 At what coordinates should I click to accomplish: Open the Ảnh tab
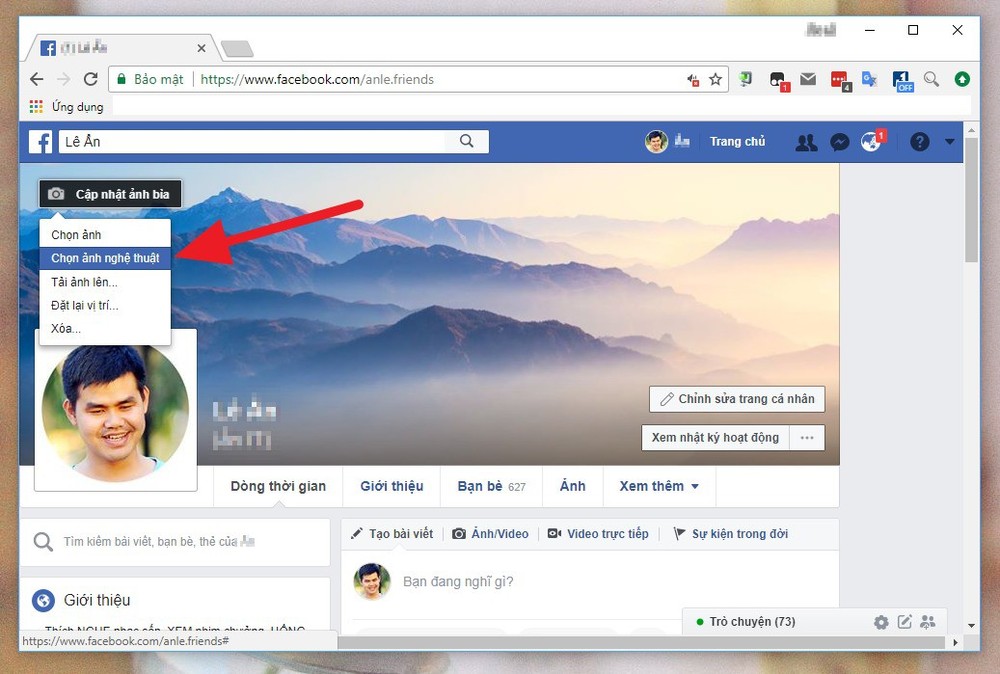coord(573,486)
